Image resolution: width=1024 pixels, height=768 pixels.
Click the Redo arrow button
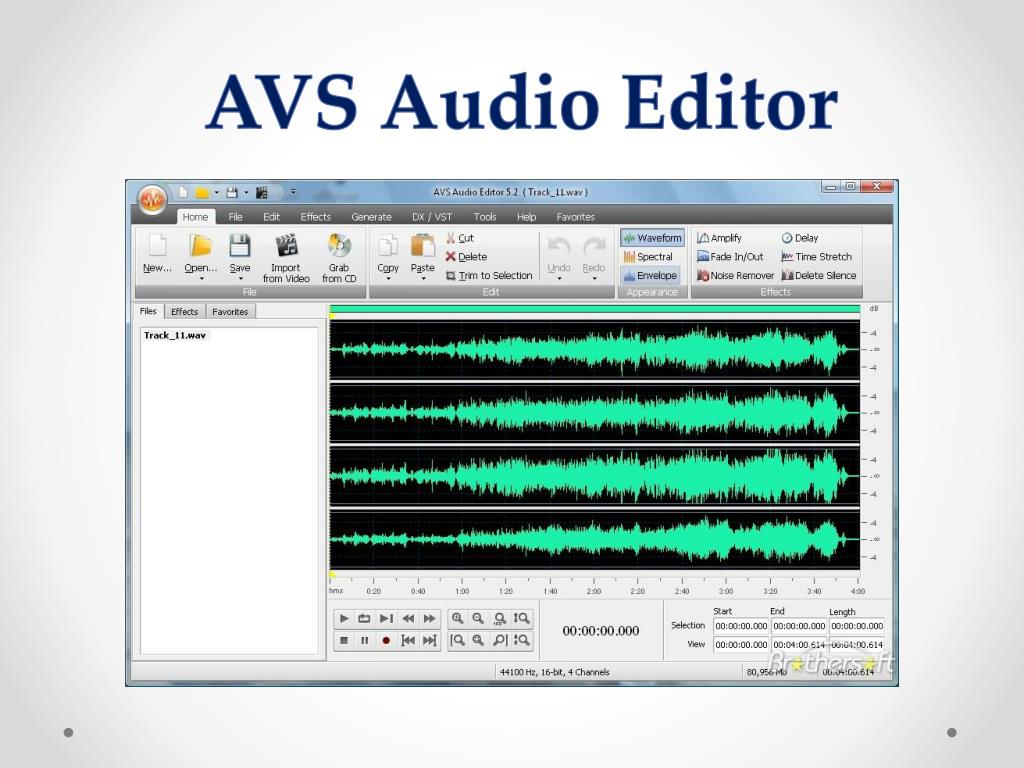click(594, 251)
